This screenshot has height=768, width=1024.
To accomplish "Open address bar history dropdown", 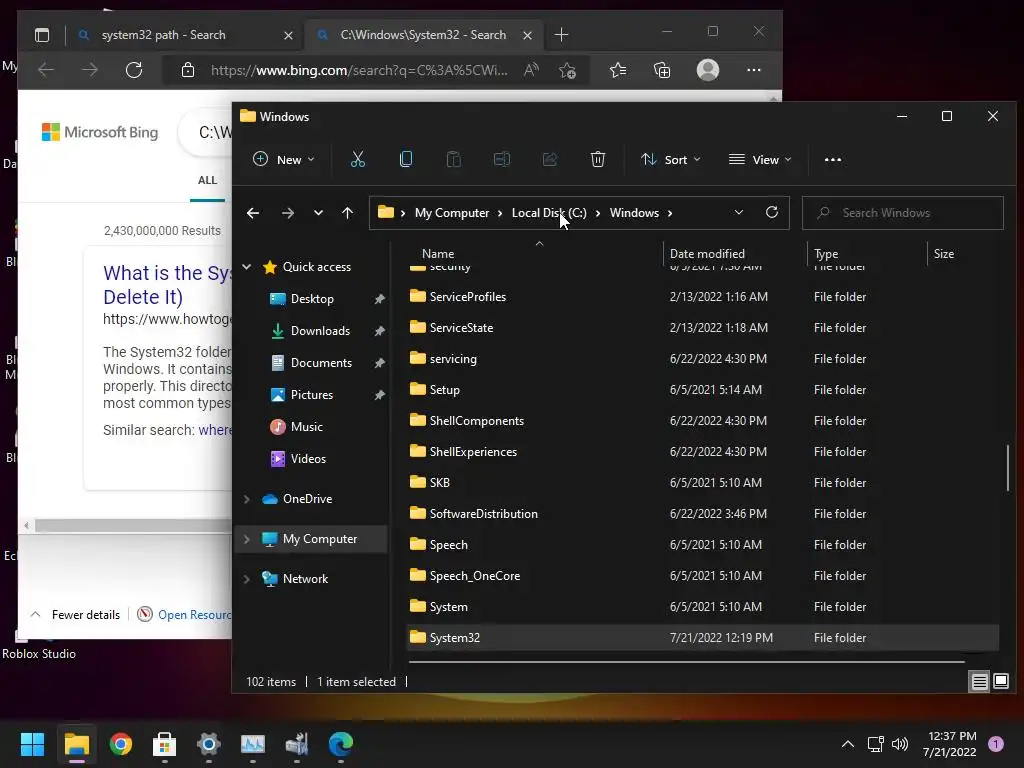I will click(739, 212).
